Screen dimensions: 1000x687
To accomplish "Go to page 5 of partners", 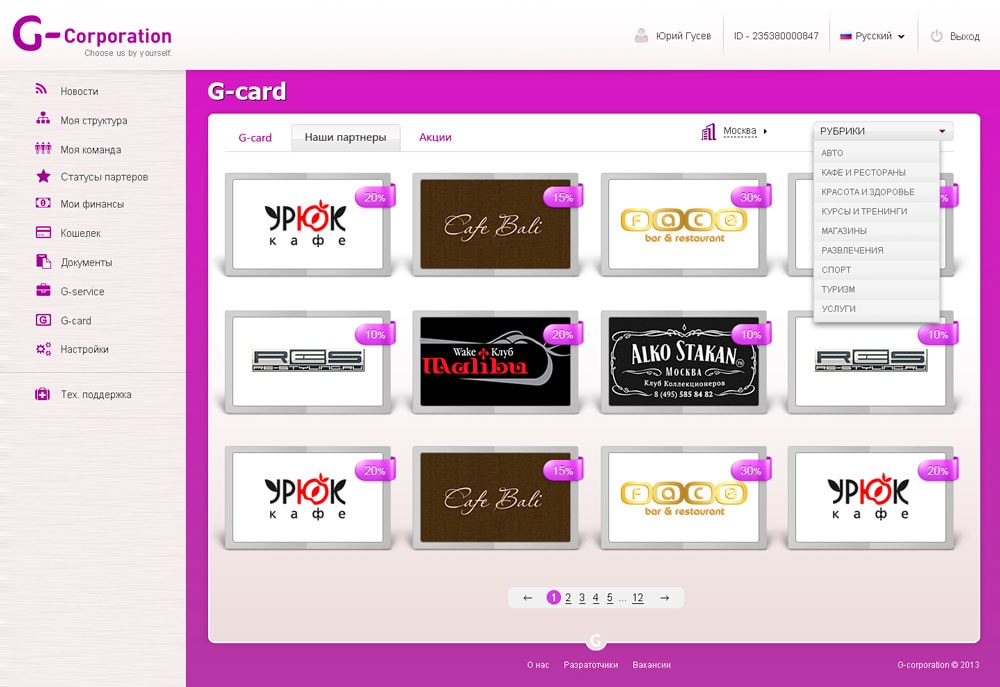I will [x=610, y=598].
